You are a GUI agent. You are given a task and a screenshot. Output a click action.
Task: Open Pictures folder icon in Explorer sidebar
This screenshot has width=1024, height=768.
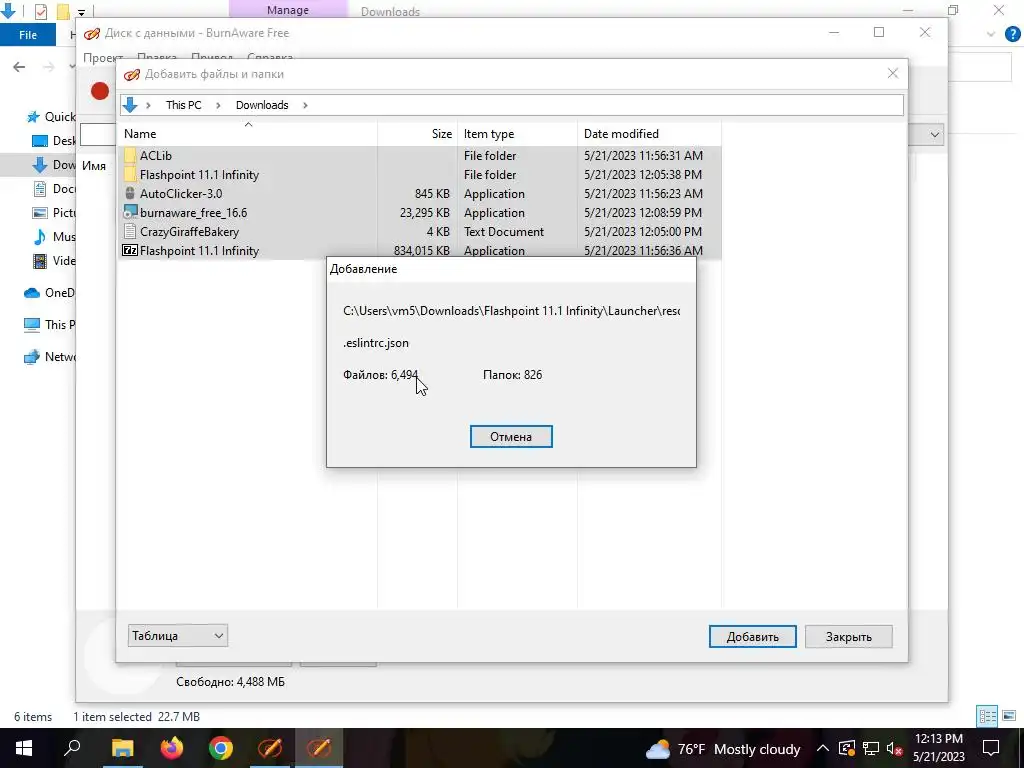[x=40, y=212]
